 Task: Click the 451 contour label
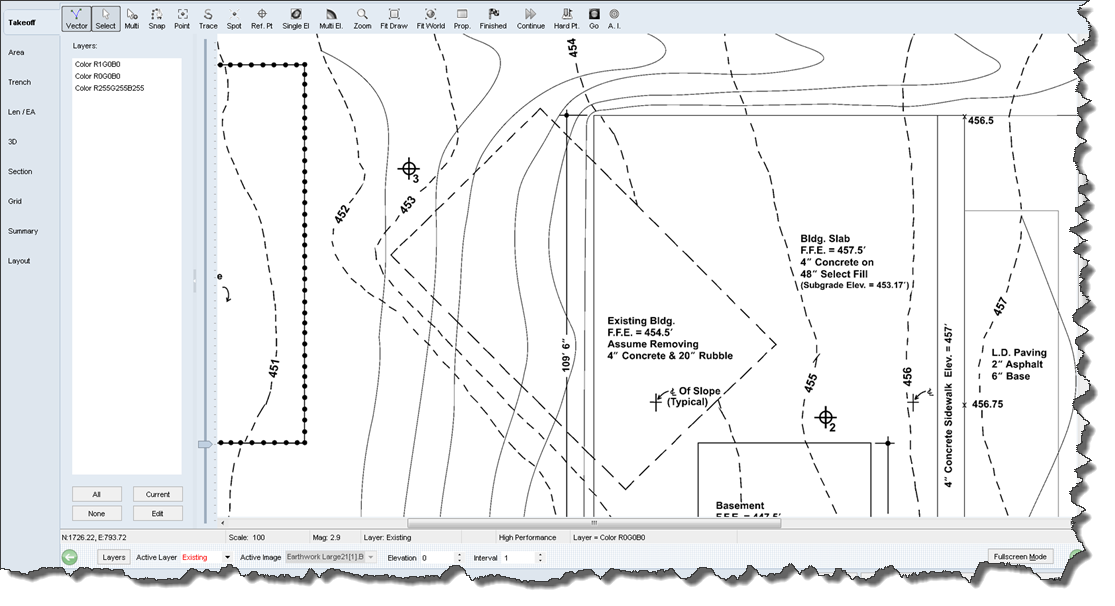(274, 368)
